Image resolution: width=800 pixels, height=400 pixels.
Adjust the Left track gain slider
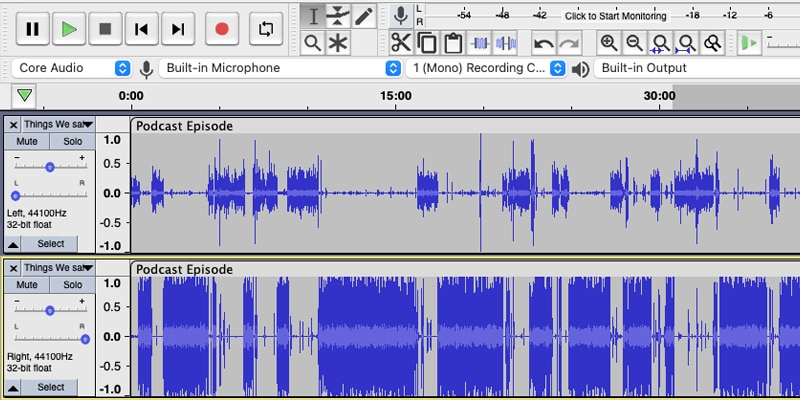50,167
